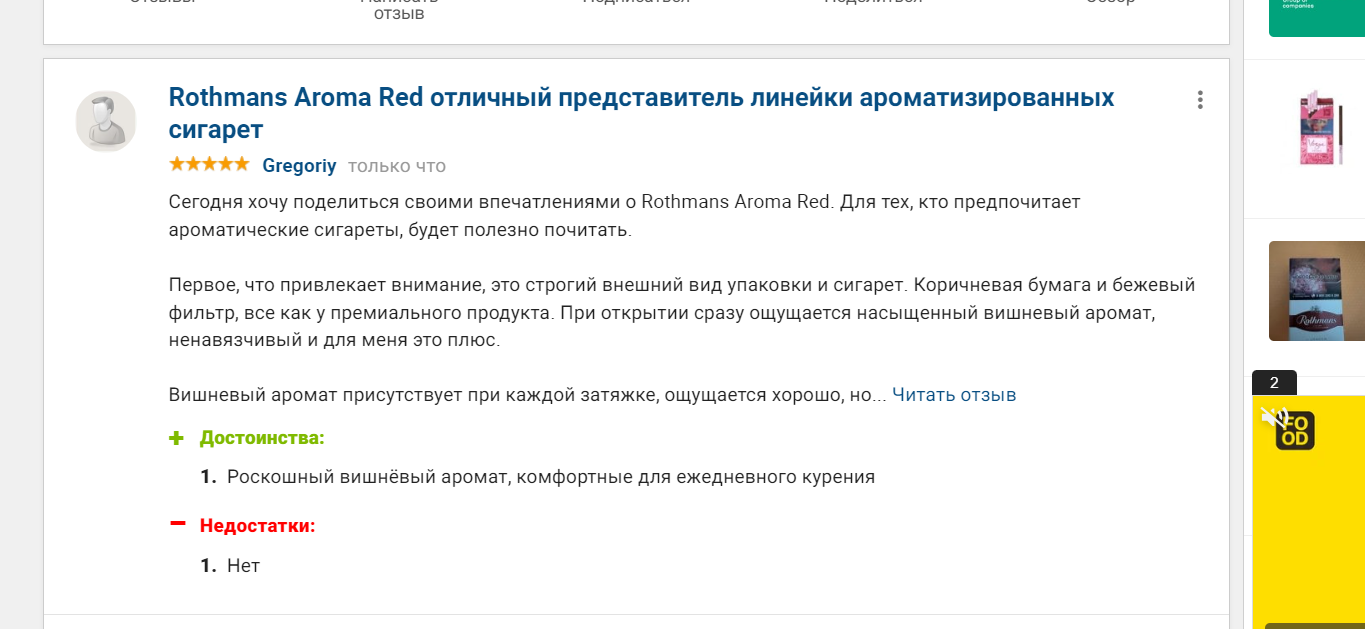Click the red minus icon beside Недостатки
This screenshot has height=629, width=1365.
178,523
